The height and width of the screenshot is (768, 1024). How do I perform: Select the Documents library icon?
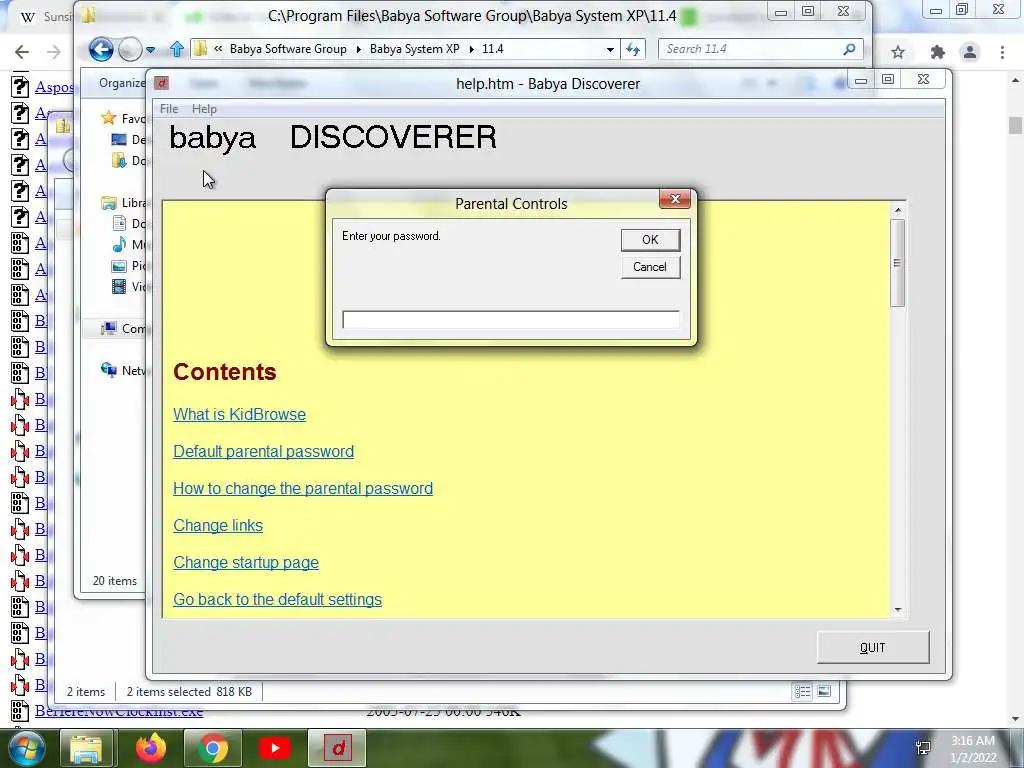[119, 224]
